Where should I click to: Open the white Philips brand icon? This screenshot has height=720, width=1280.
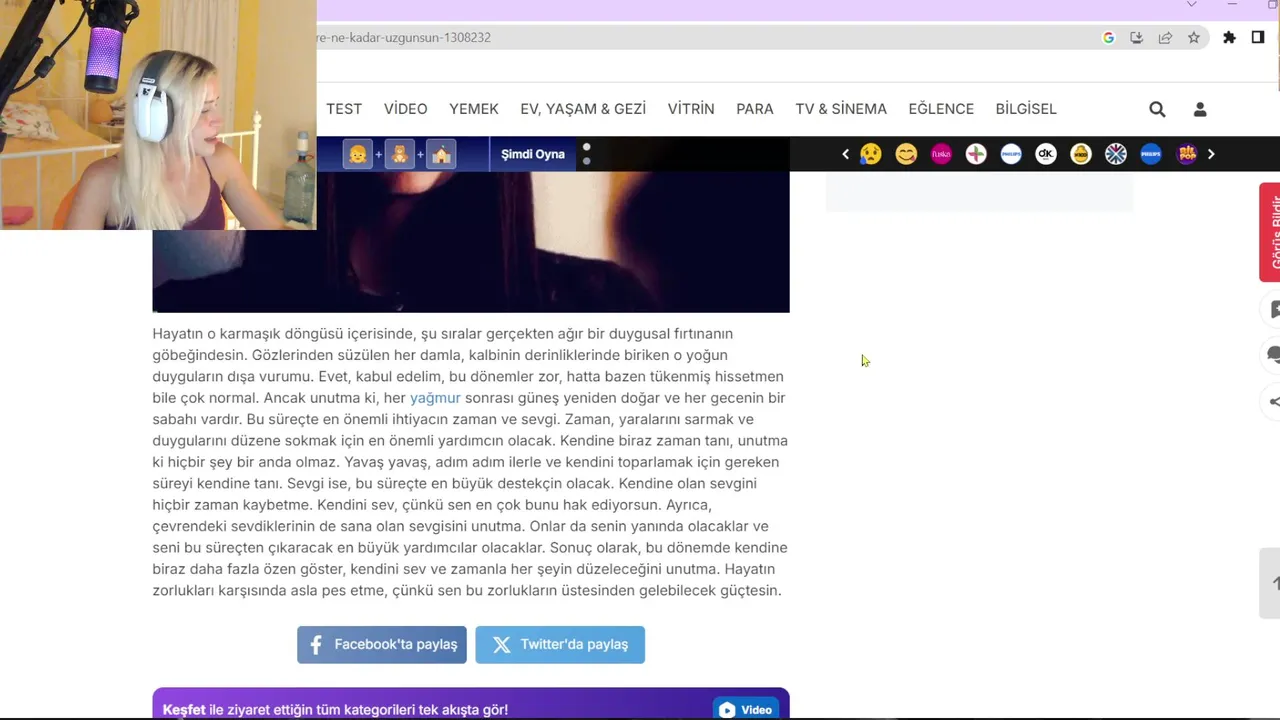[1011, 154]
